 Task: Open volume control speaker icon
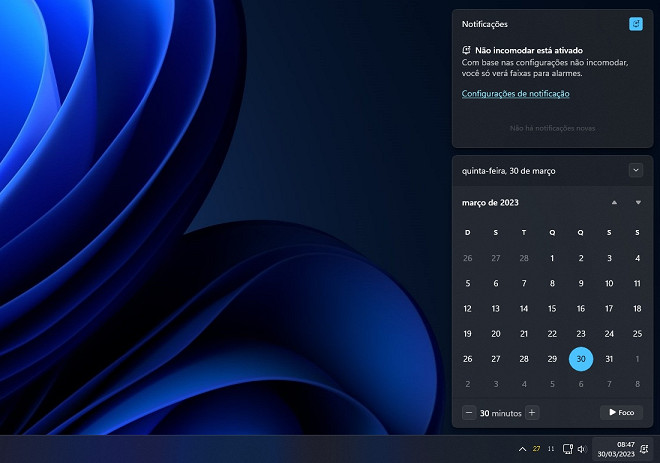click(x=581, y=449)
